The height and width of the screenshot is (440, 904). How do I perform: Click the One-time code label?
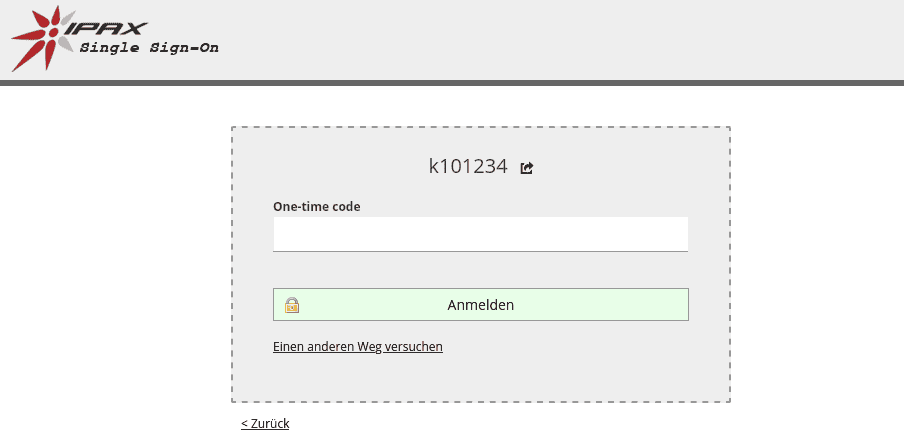[316, 207]
